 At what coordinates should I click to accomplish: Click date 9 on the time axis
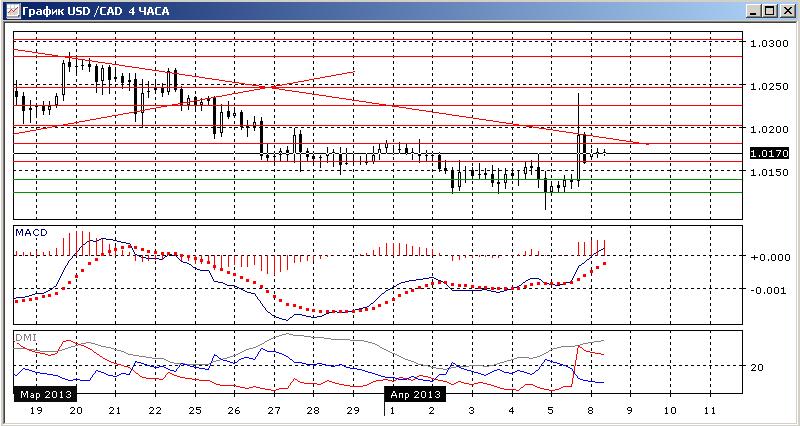[x=630, y=410]
